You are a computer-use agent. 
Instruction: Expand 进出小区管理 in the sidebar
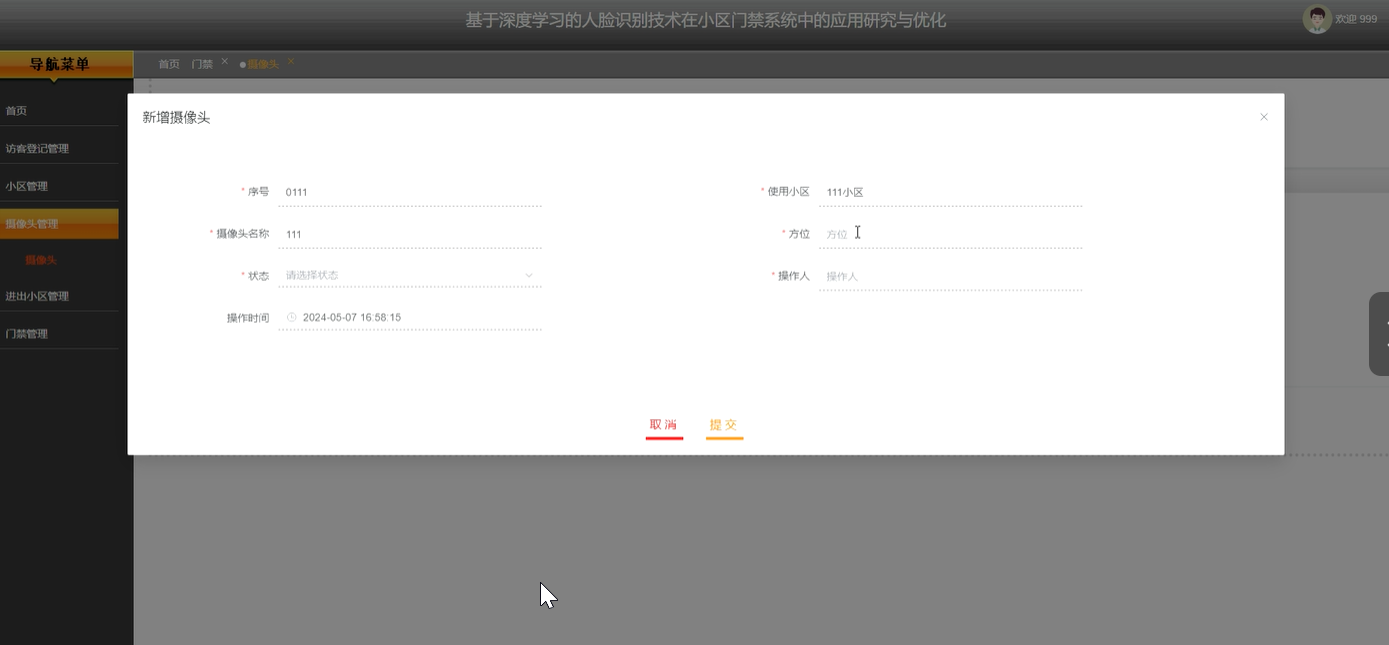[59, 296]
